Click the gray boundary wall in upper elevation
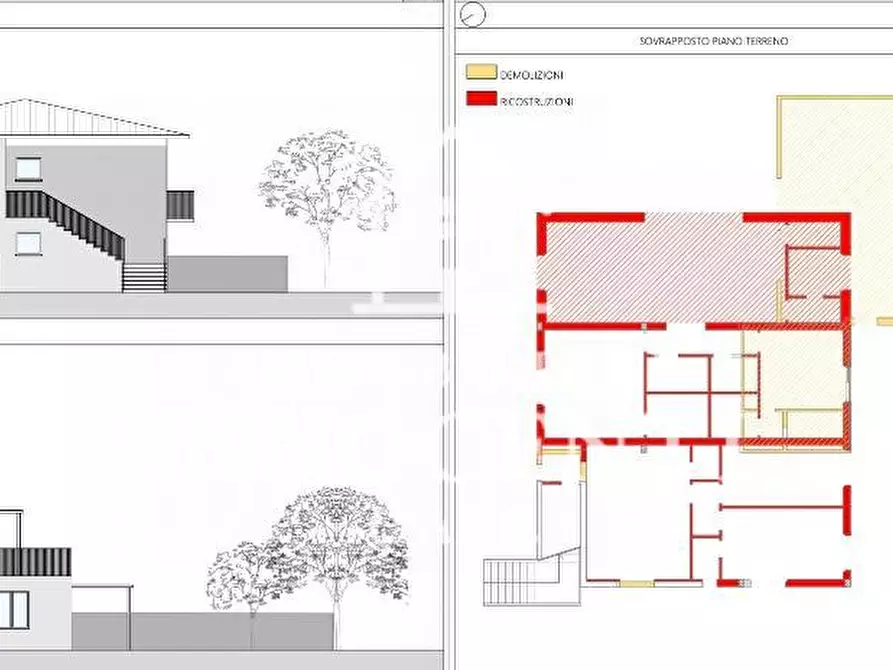893x670 pixels. pos(227,273)
